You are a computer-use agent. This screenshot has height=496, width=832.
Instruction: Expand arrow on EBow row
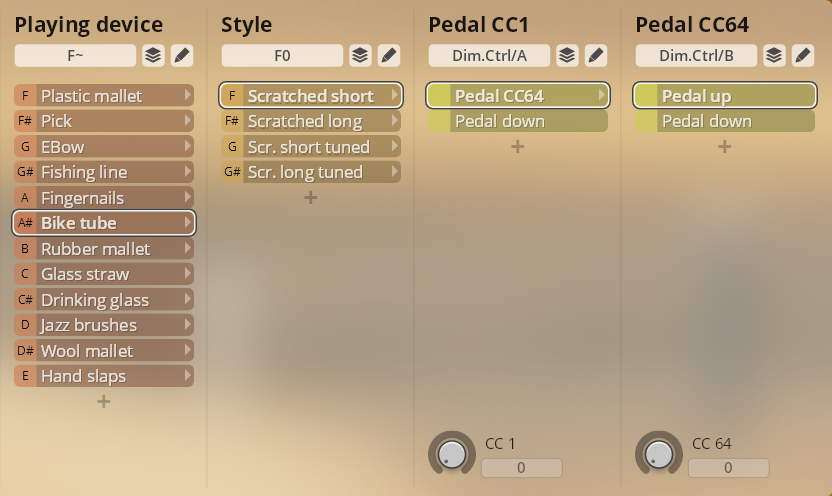click(187, 146)
